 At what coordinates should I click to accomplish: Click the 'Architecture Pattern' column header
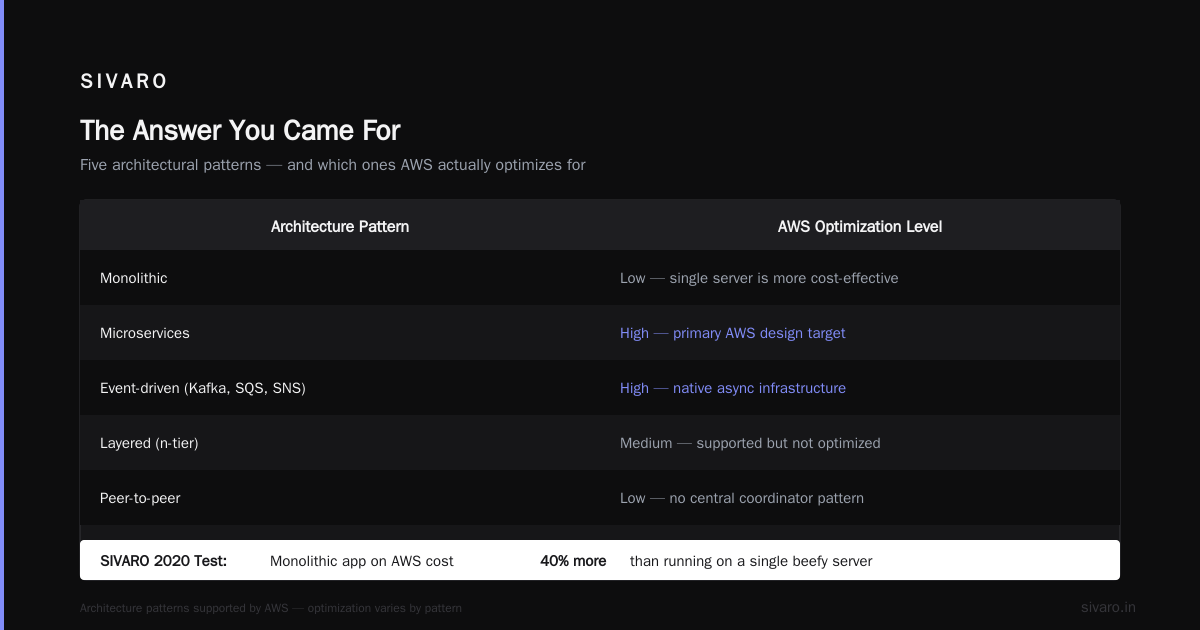pyautogui.click(x=340, y=227)
